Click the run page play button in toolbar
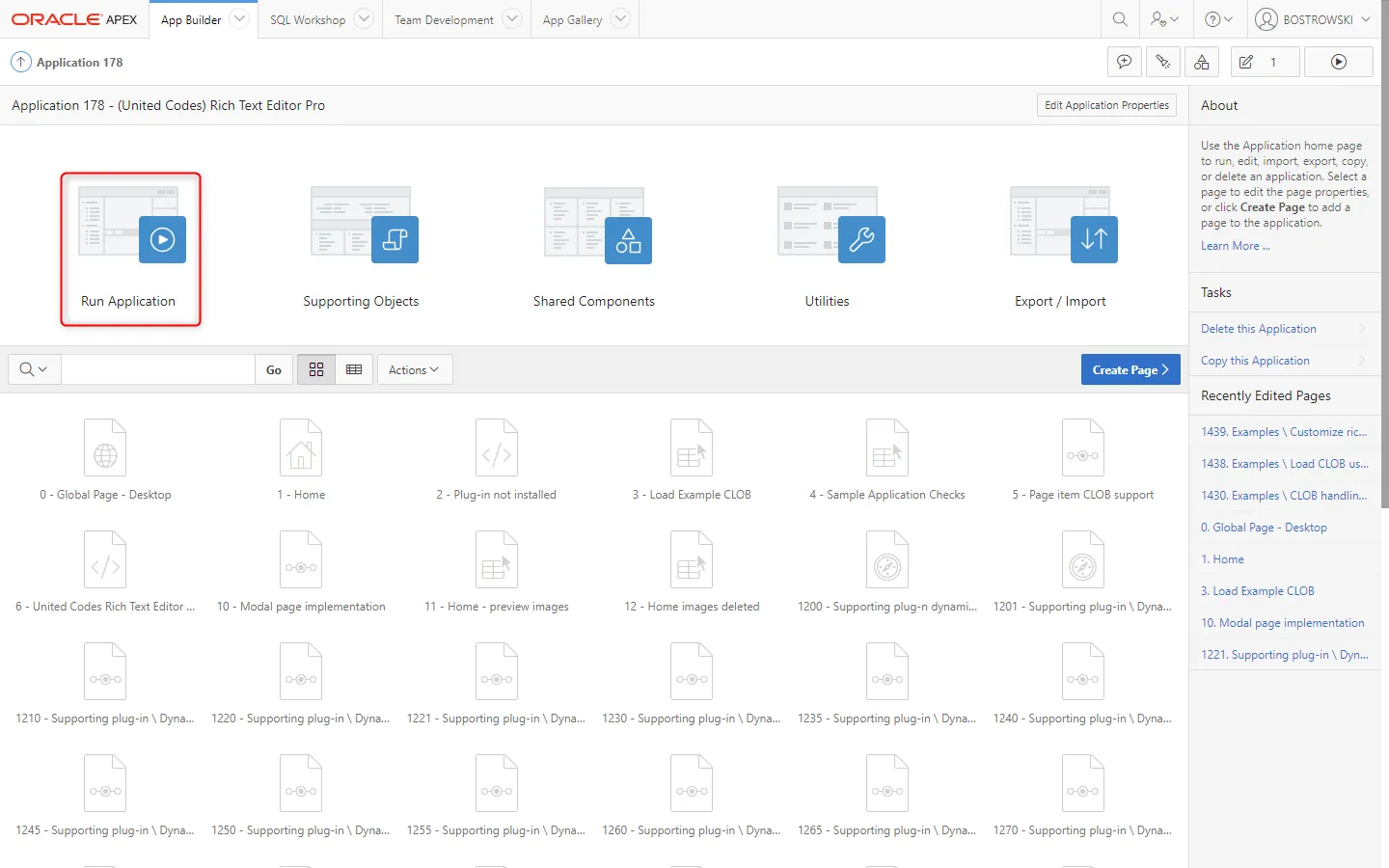The width and height of the screenshot is (1389, 868). (x=1338, y=62)
